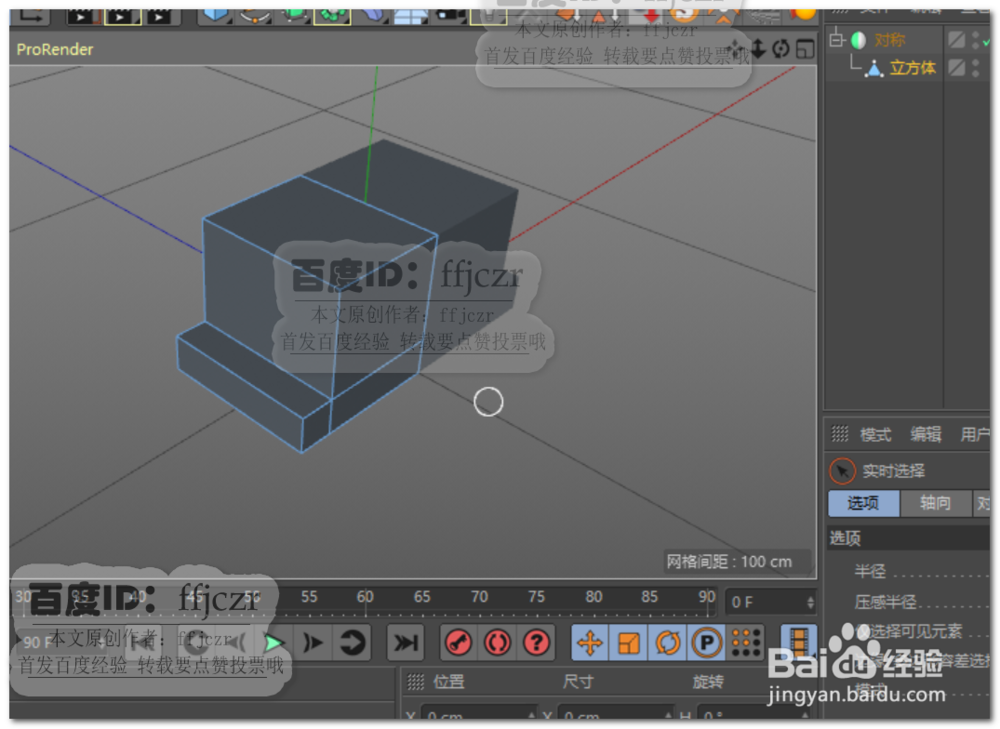Click the coordinates panel grip dots icon
The image size is (1000, 729).
tap(416, 682)
